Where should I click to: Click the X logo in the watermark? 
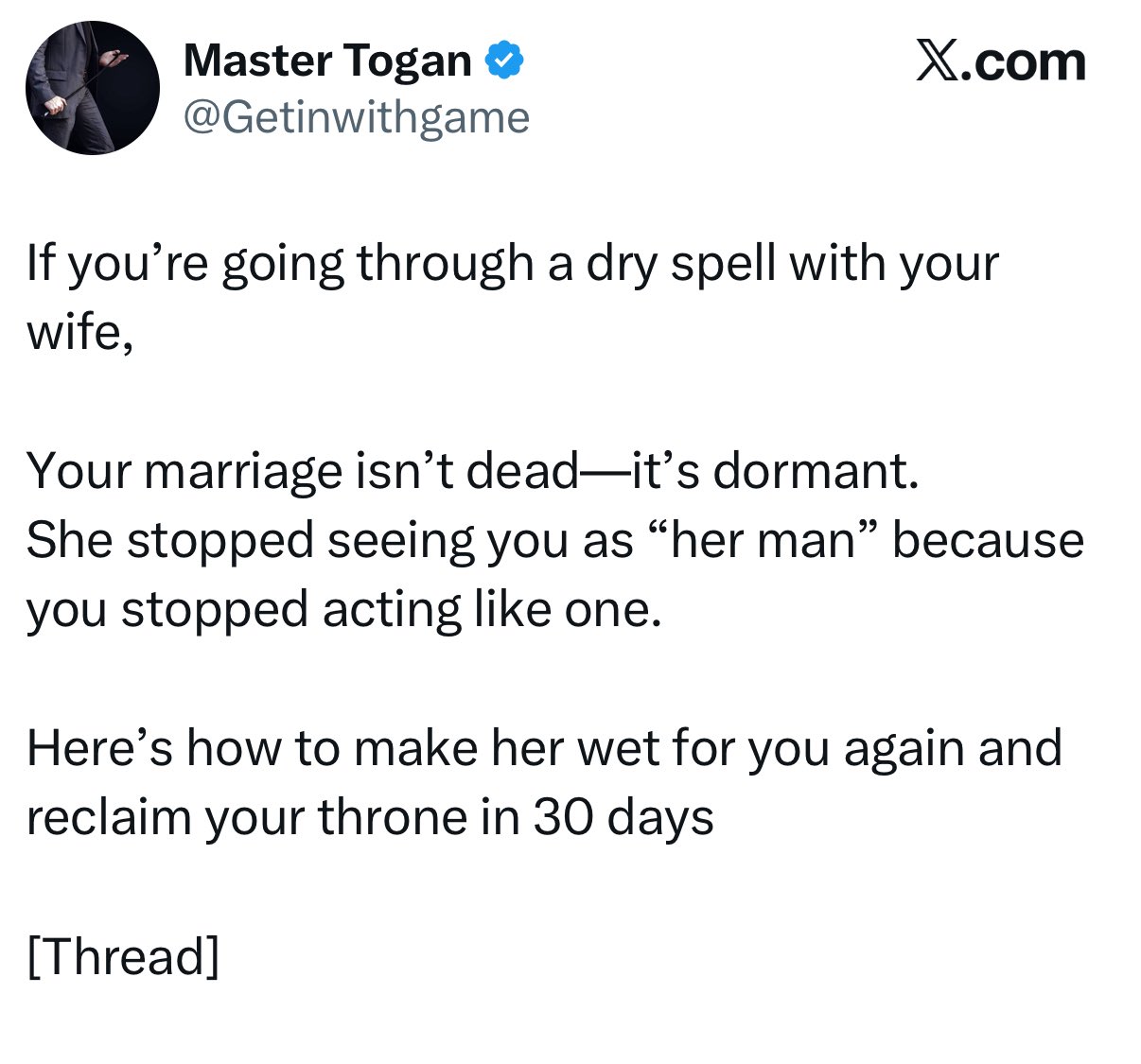937,61
